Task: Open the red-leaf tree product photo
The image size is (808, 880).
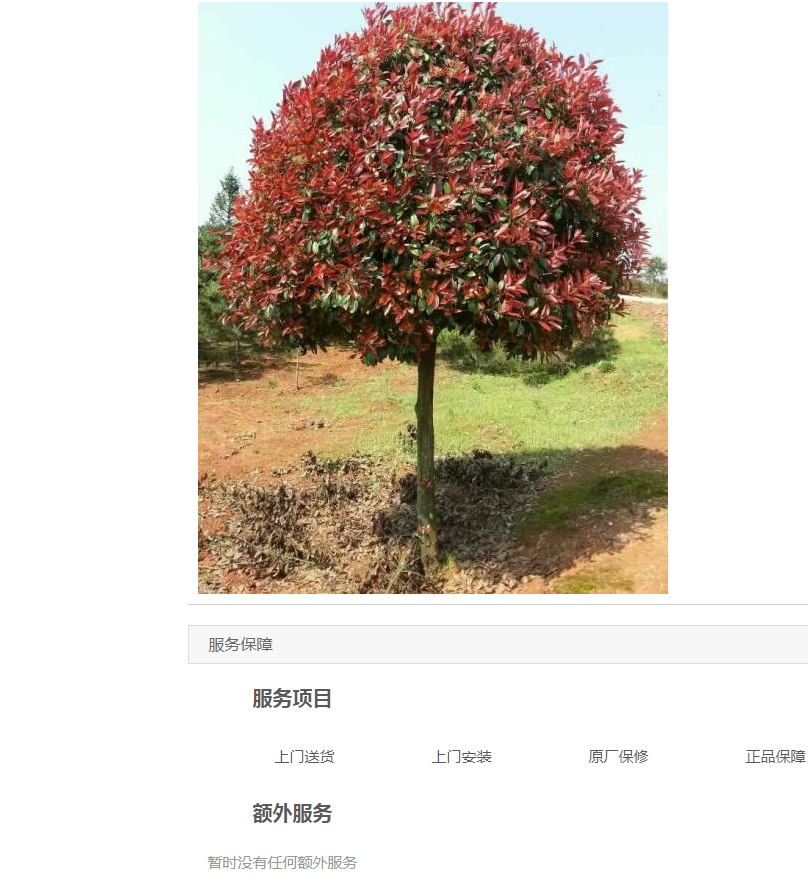Action: click(433, 297)
